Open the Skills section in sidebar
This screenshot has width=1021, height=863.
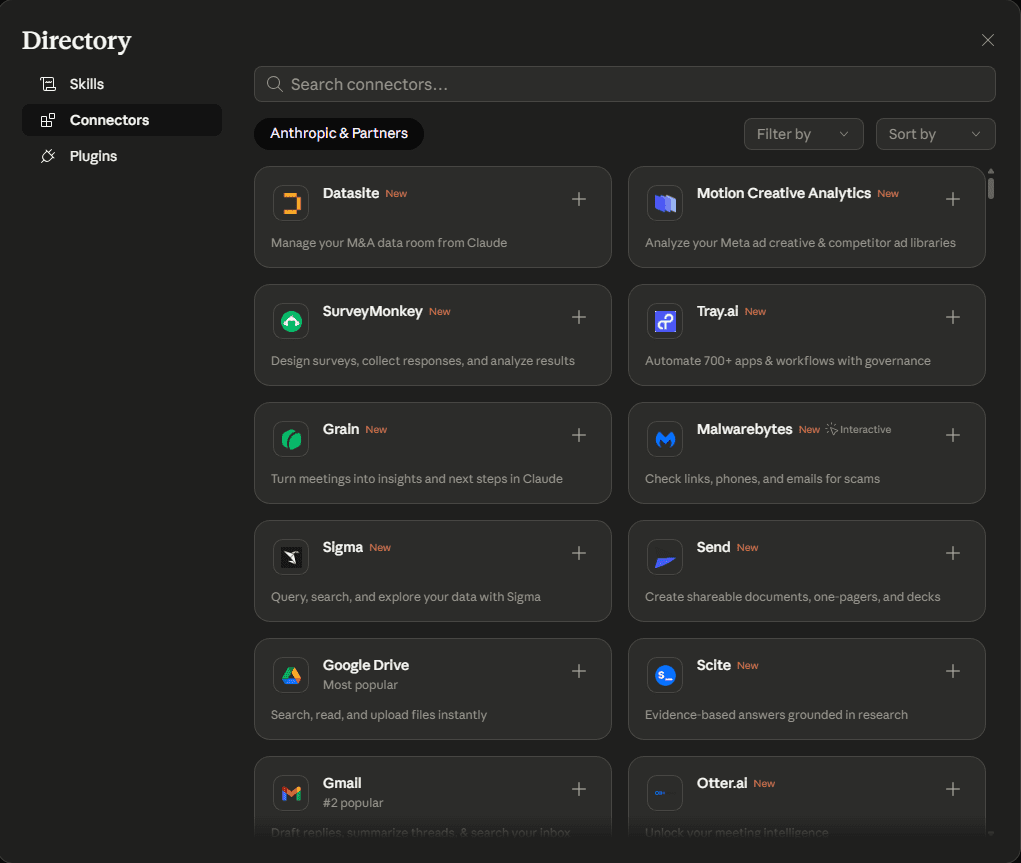(x=122, y=84)
